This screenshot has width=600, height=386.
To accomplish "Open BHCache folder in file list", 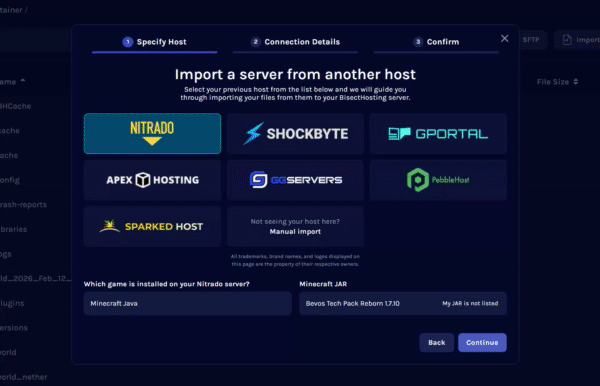I will pyautogui.click(x=15, y=106).
